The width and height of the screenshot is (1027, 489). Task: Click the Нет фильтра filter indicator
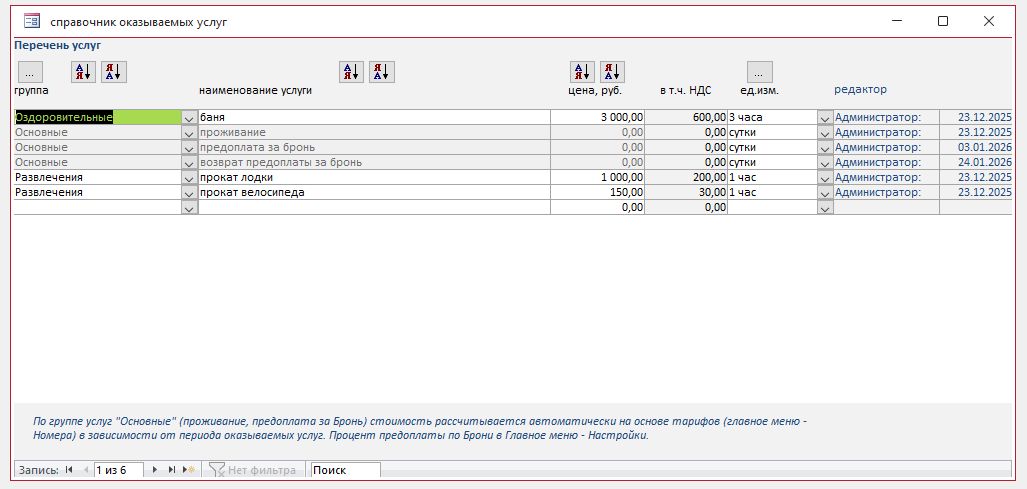(x=253, y=470)
